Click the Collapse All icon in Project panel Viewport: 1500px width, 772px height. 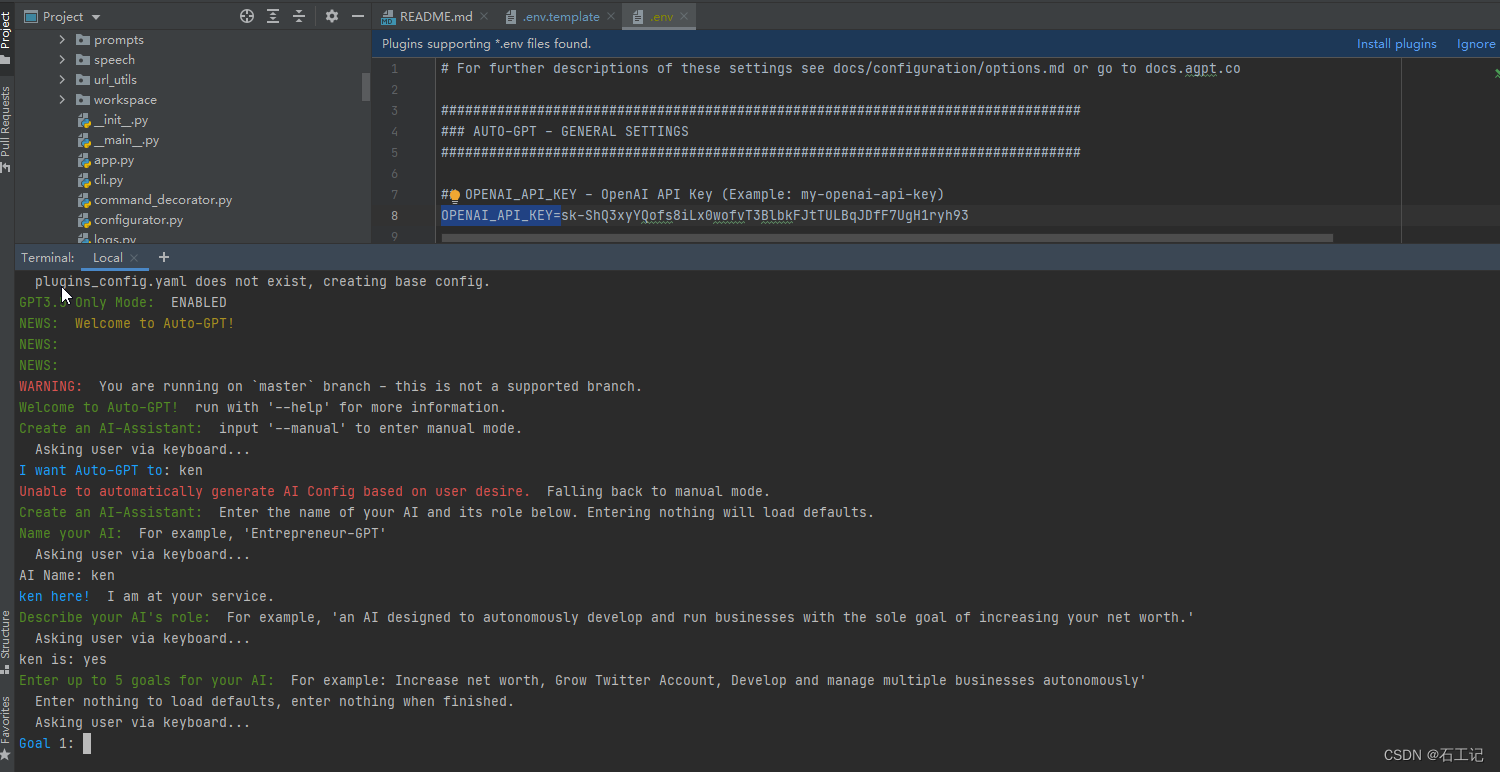click(299, 16)
